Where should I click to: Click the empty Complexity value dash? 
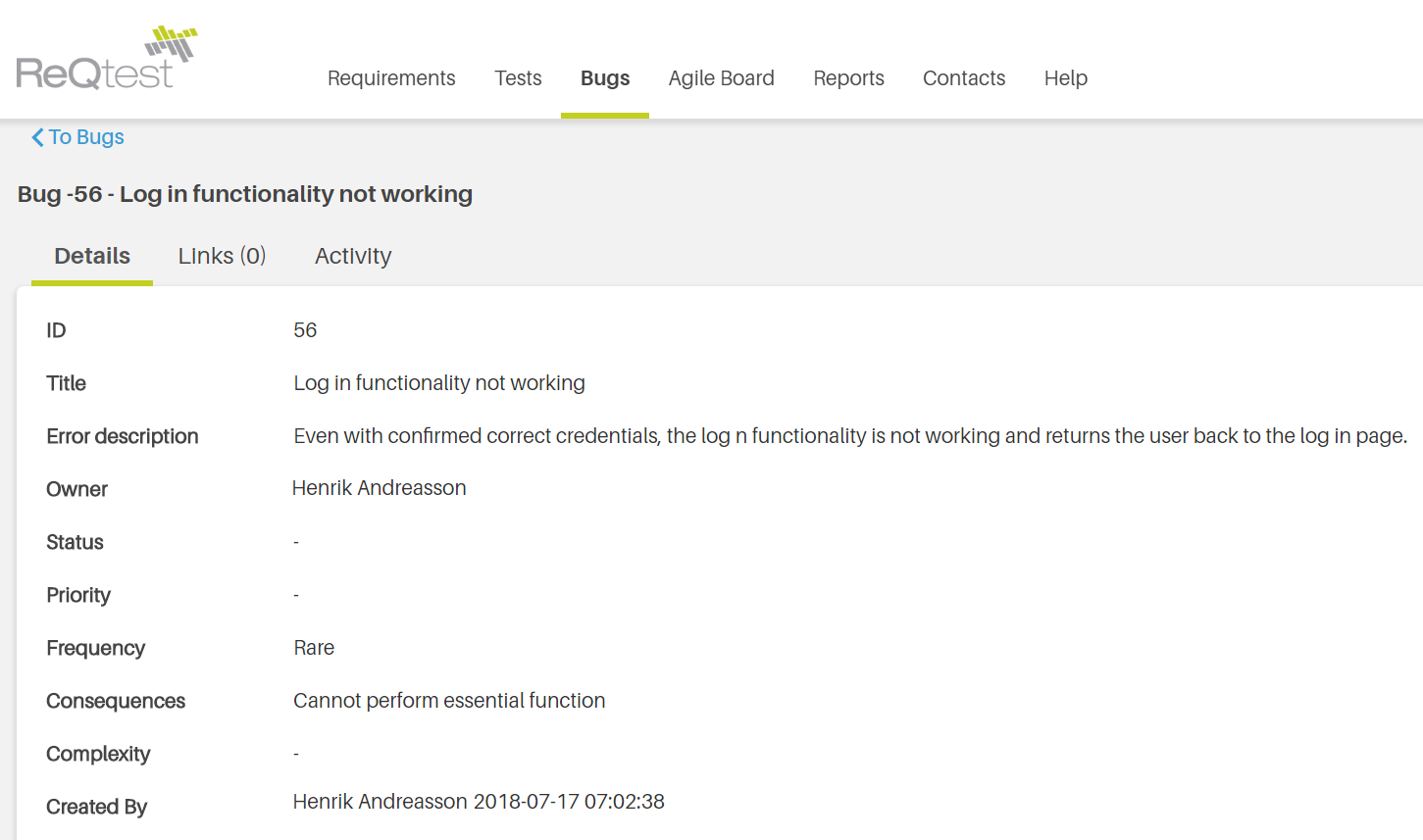point(296,754)
